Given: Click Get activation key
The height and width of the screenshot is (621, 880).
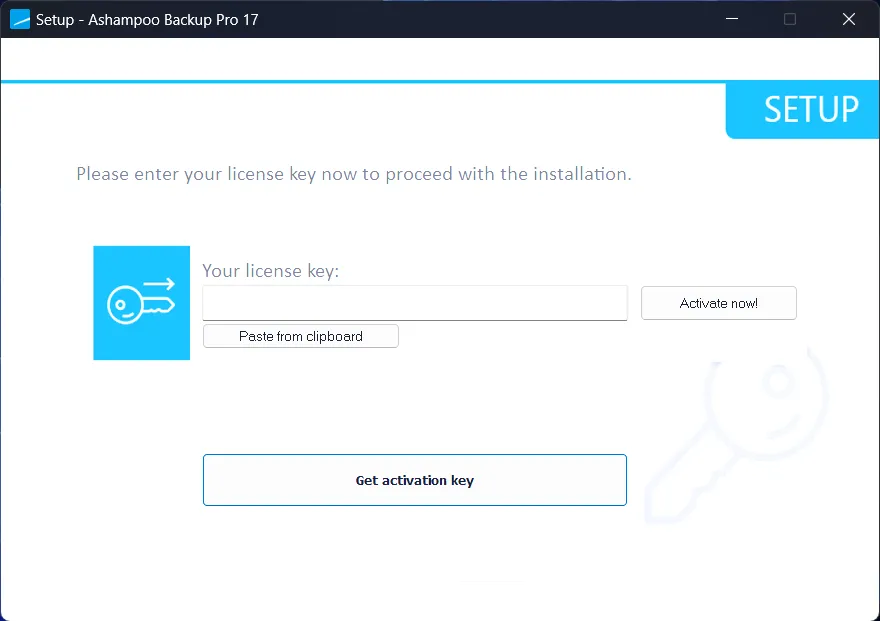Looking at the screenshot, I should tap(414, 480).
